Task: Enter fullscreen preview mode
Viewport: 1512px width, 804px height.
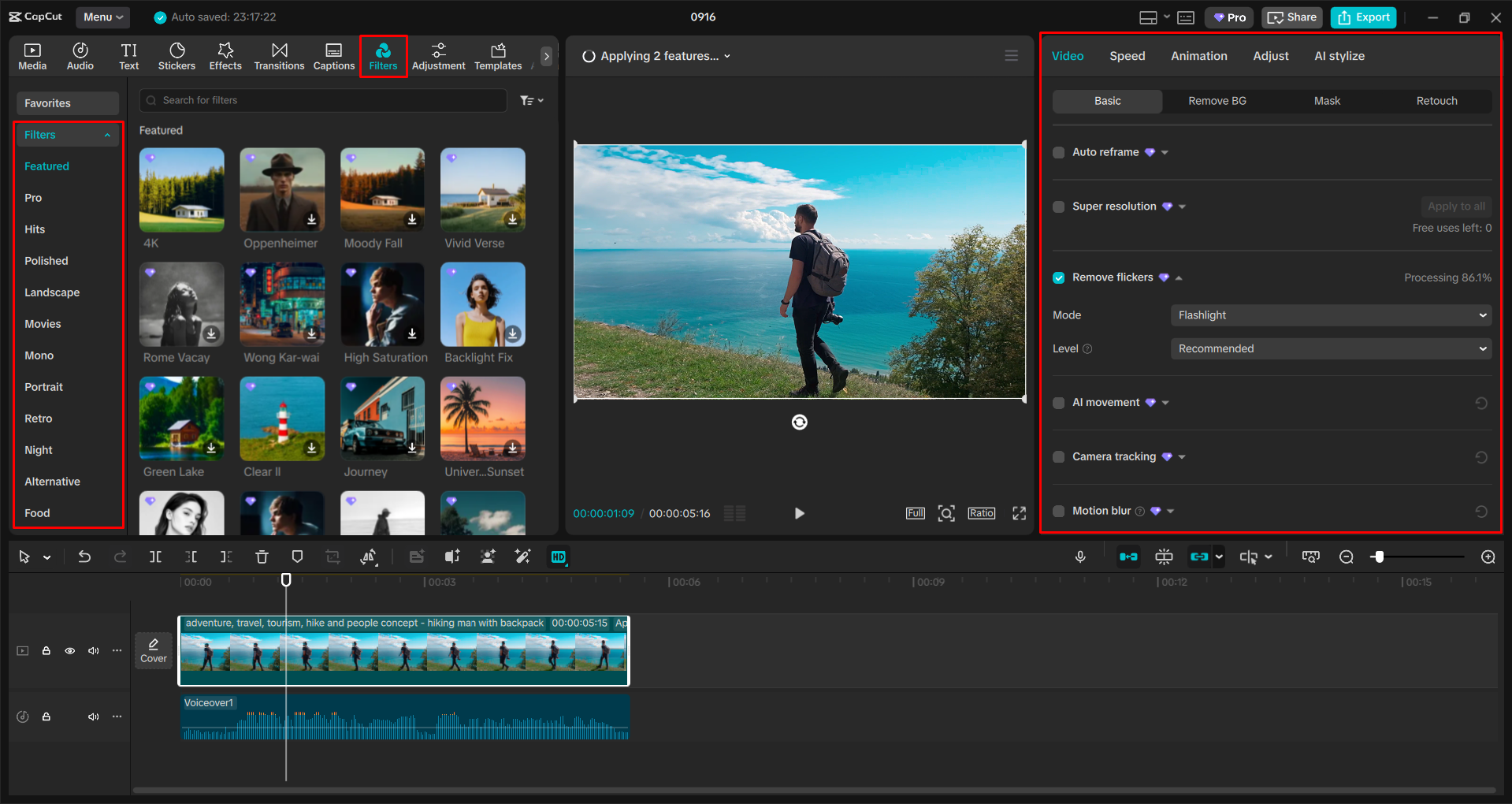Action: coord(1019,514)
